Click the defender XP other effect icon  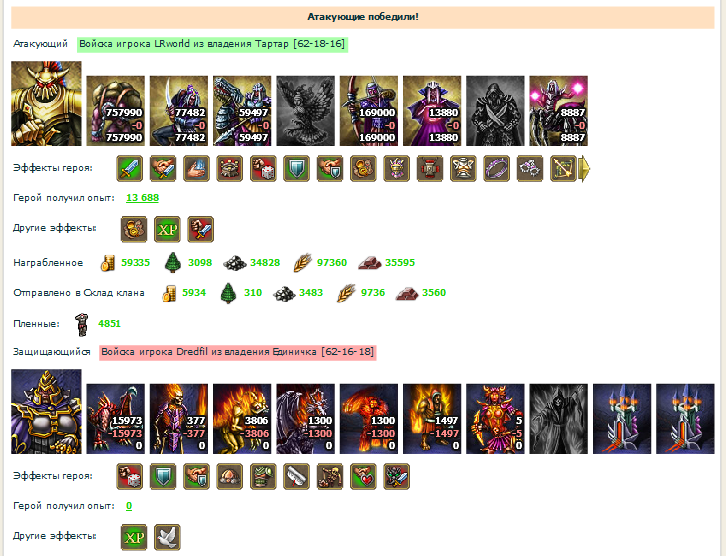(x=134, y=537)
